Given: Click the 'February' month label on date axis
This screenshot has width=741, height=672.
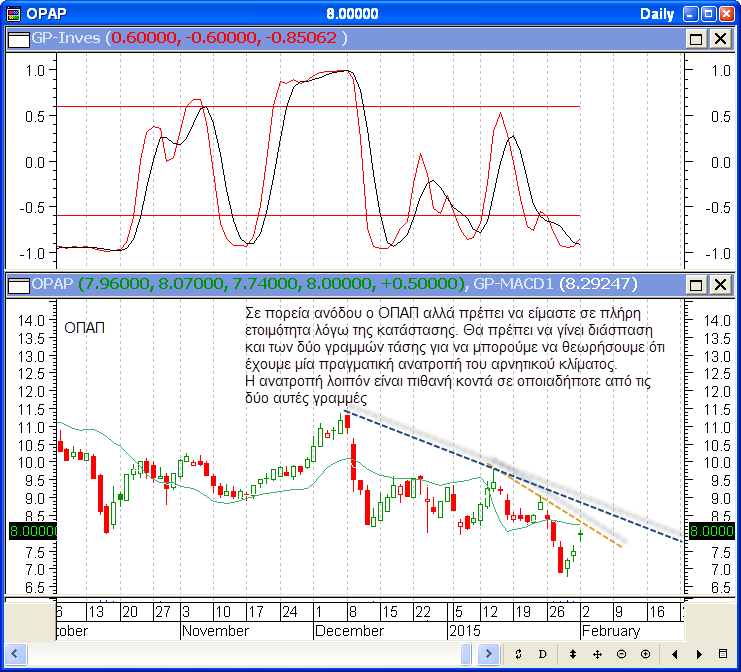Looking at the screenshot, I should (x=611, y=631).
